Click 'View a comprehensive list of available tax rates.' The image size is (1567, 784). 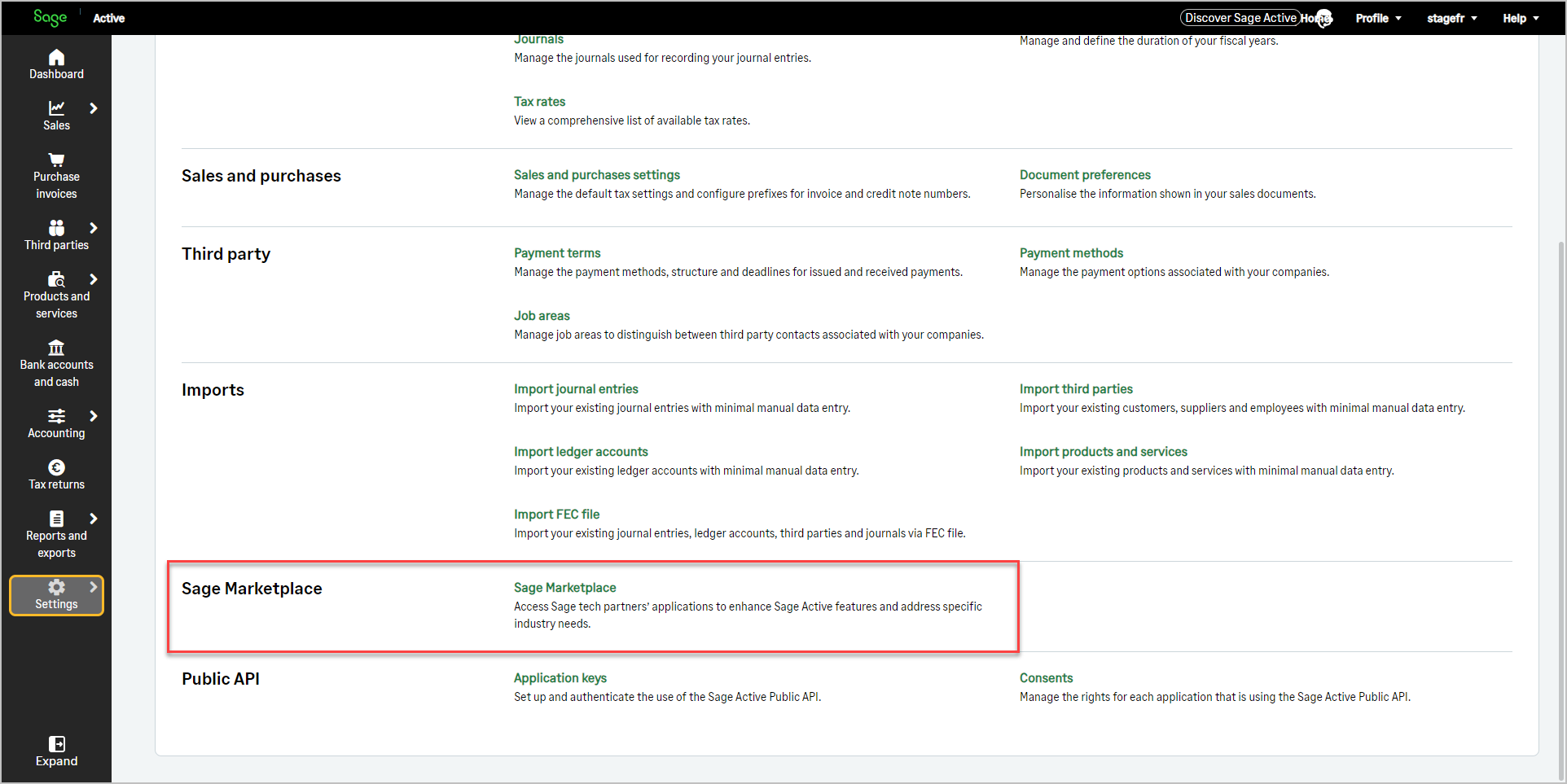click(x=632, y=120)
